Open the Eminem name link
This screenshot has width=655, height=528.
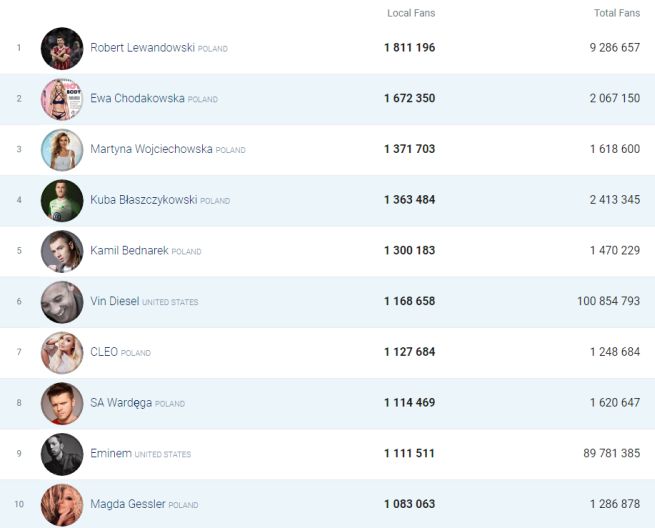(110, 454)
